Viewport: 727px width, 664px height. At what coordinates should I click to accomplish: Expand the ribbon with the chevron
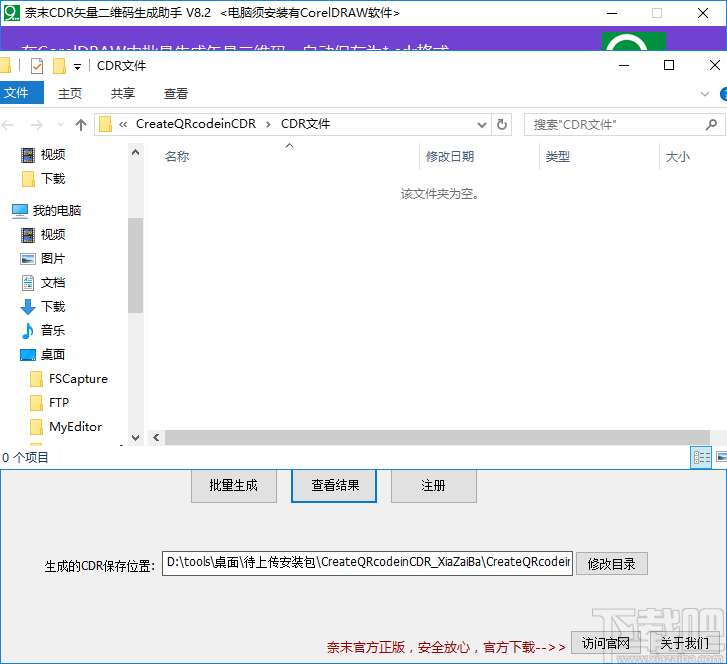point(705,94)
